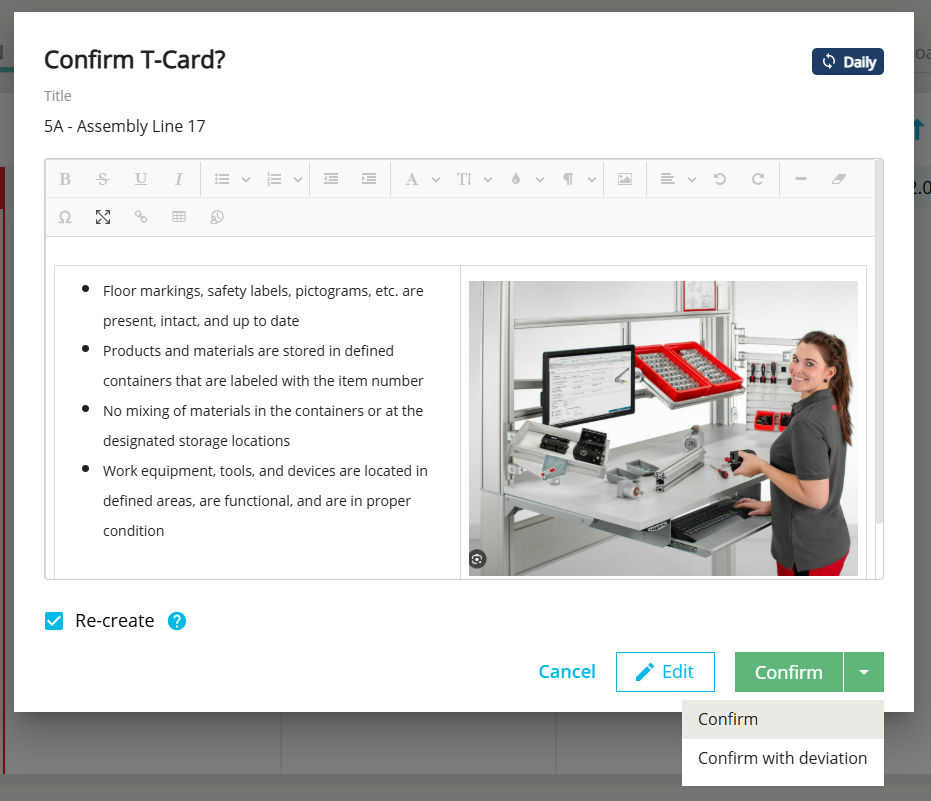Insert a special character (omega icon)

(65, 217)
